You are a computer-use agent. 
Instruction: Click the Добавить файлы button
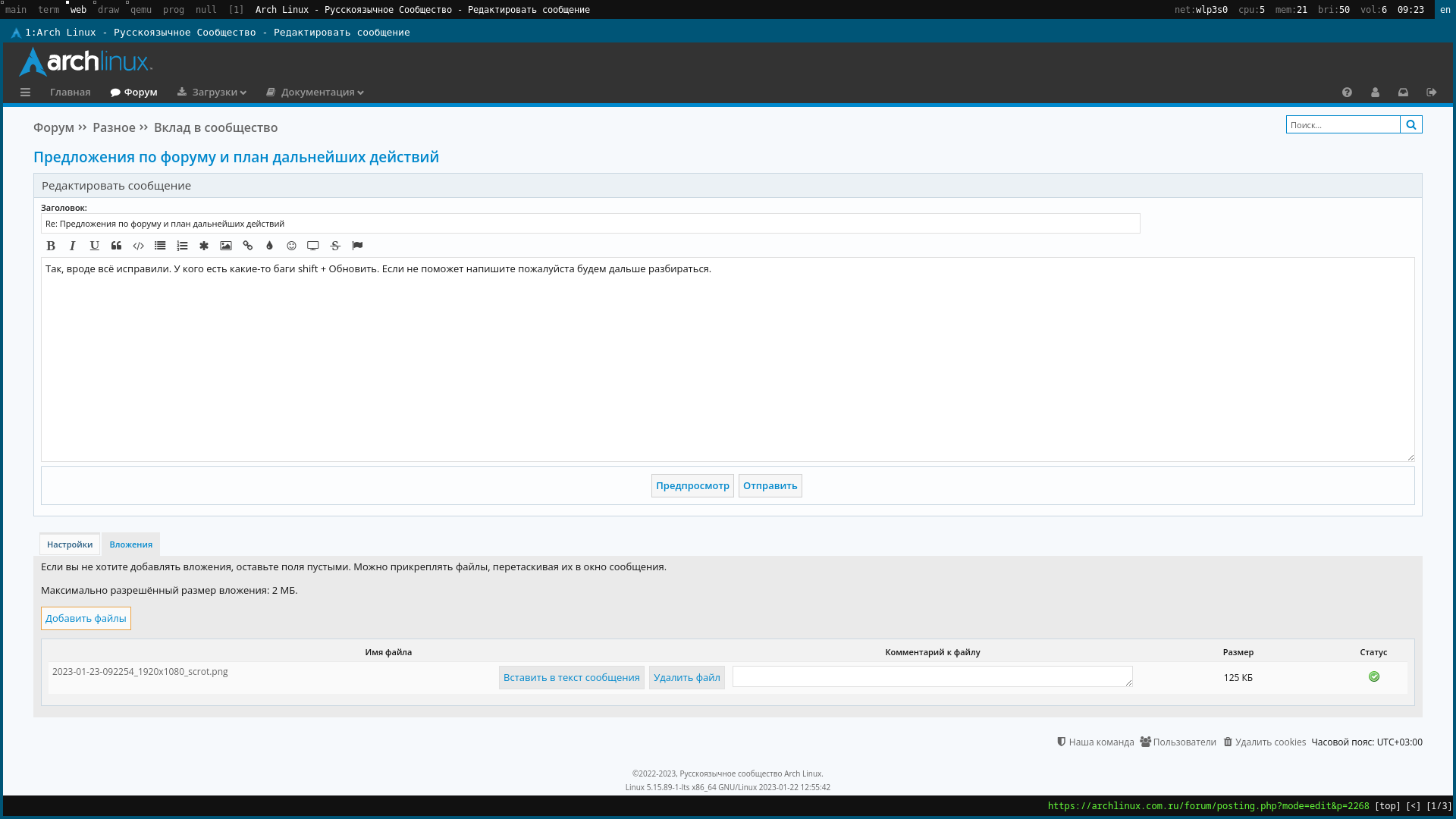86,619
